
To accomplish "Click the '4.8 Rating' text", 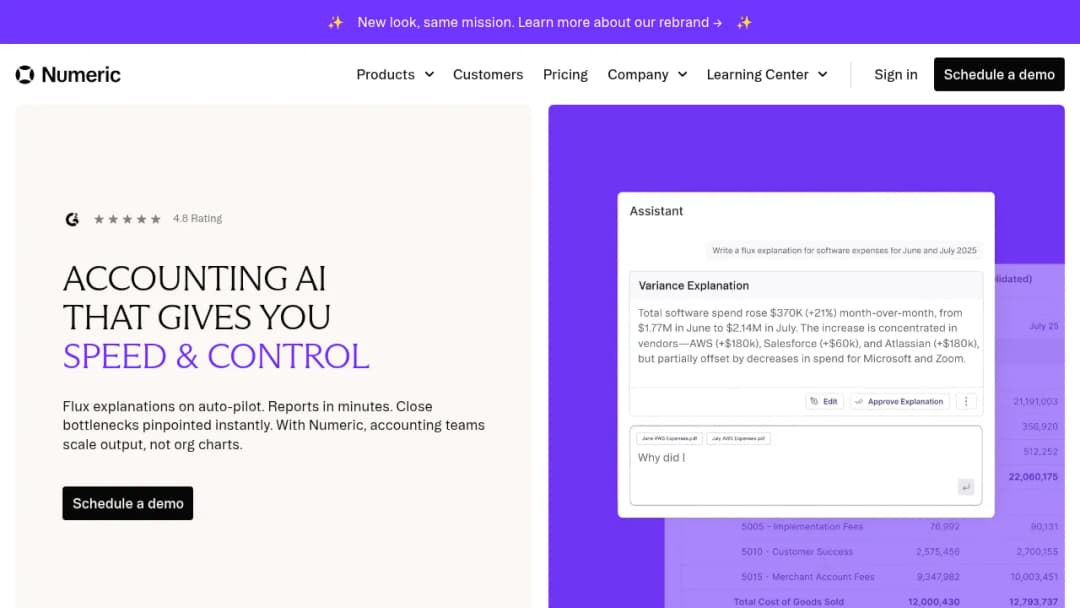I will (x=198, y=218).
